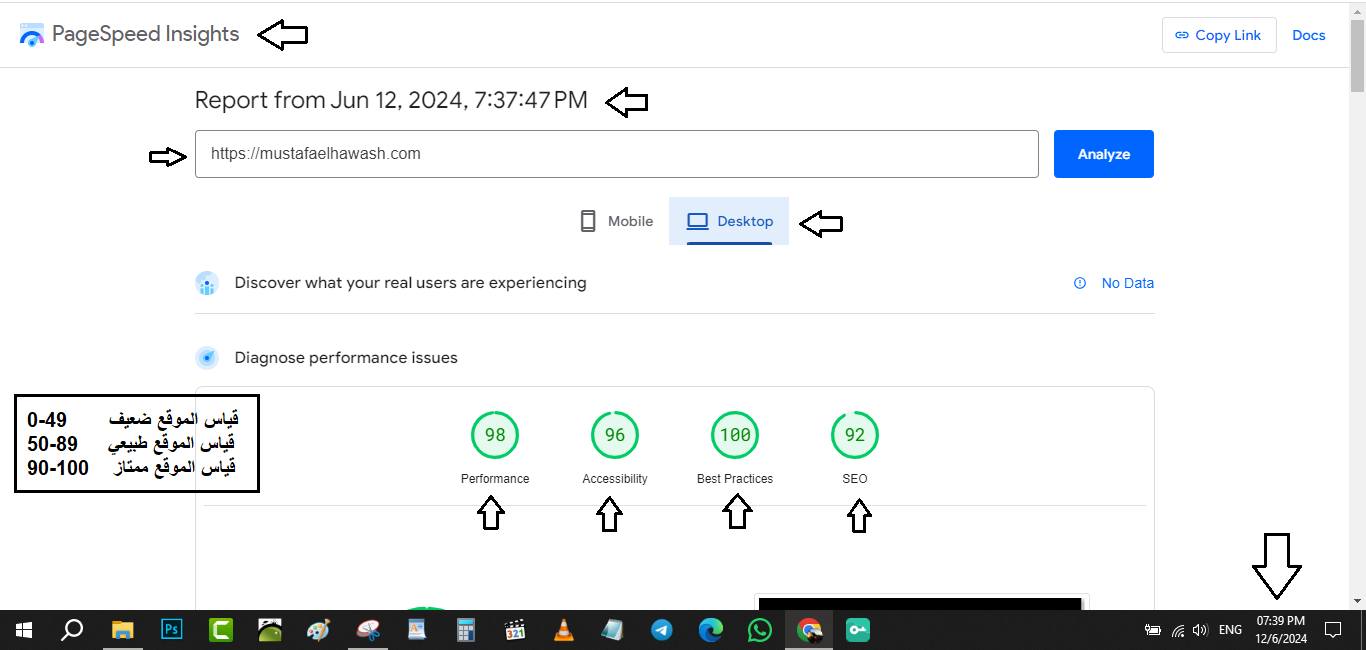Open the volume control in system tray
This screenshot has height=650, width=1366.
pos(1200,630)
